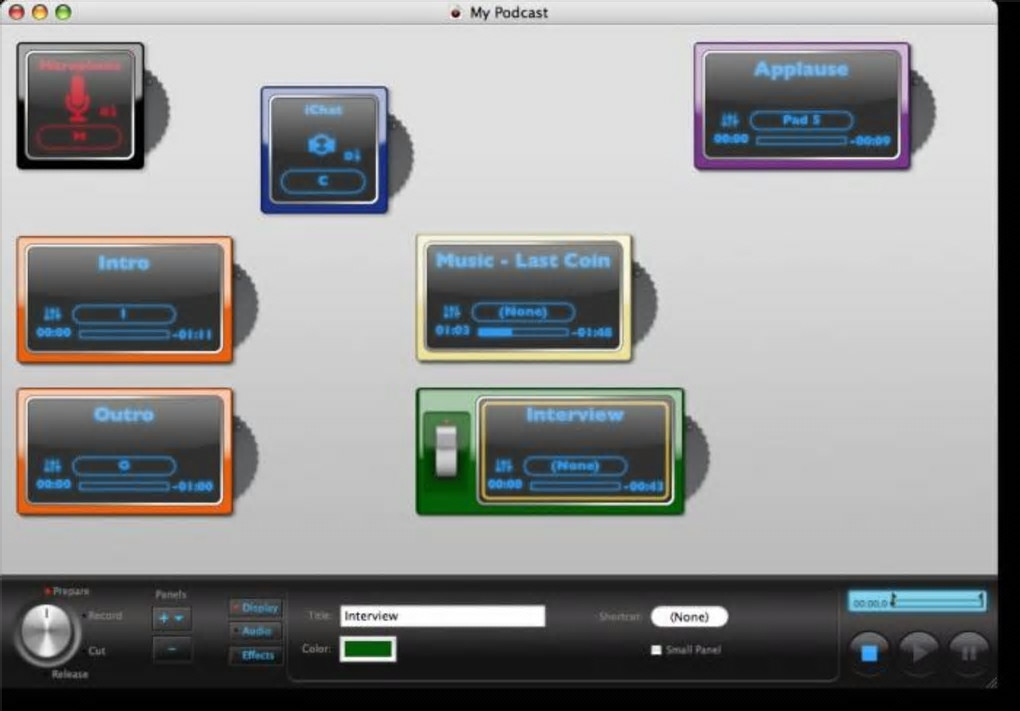Select the iChat panel title

click(323, 110)
